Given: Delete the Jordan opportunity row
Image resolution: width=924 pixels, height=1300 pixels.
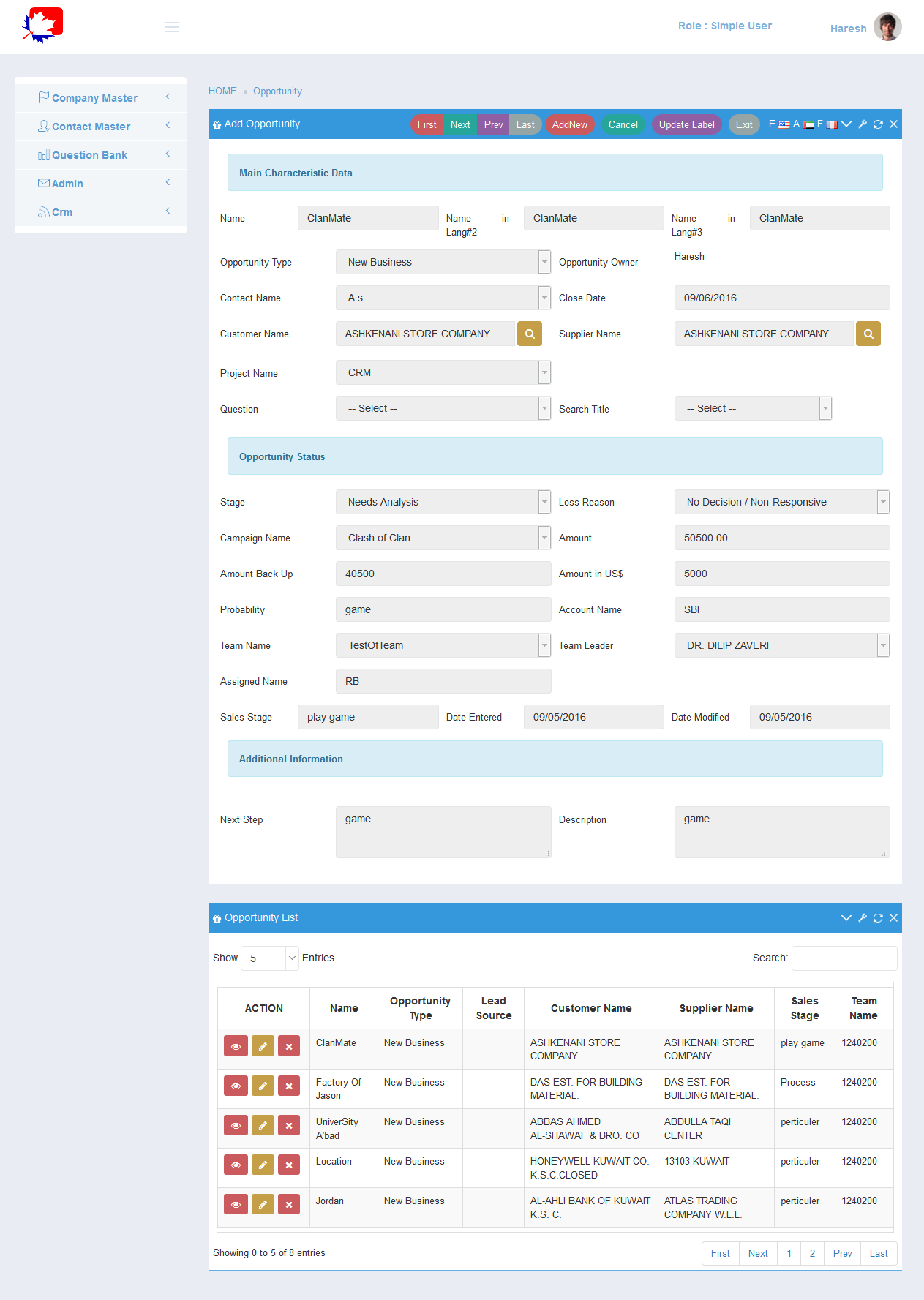Looking at the screenshot, I should [289, 1204].
